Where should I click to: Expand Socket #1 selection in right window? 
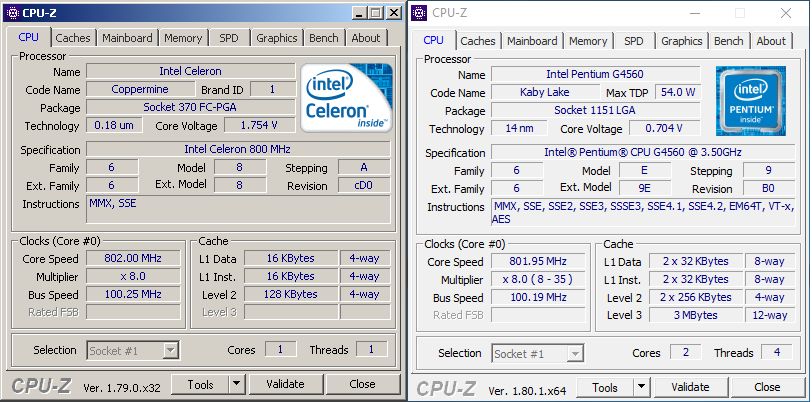click(574, 354)
